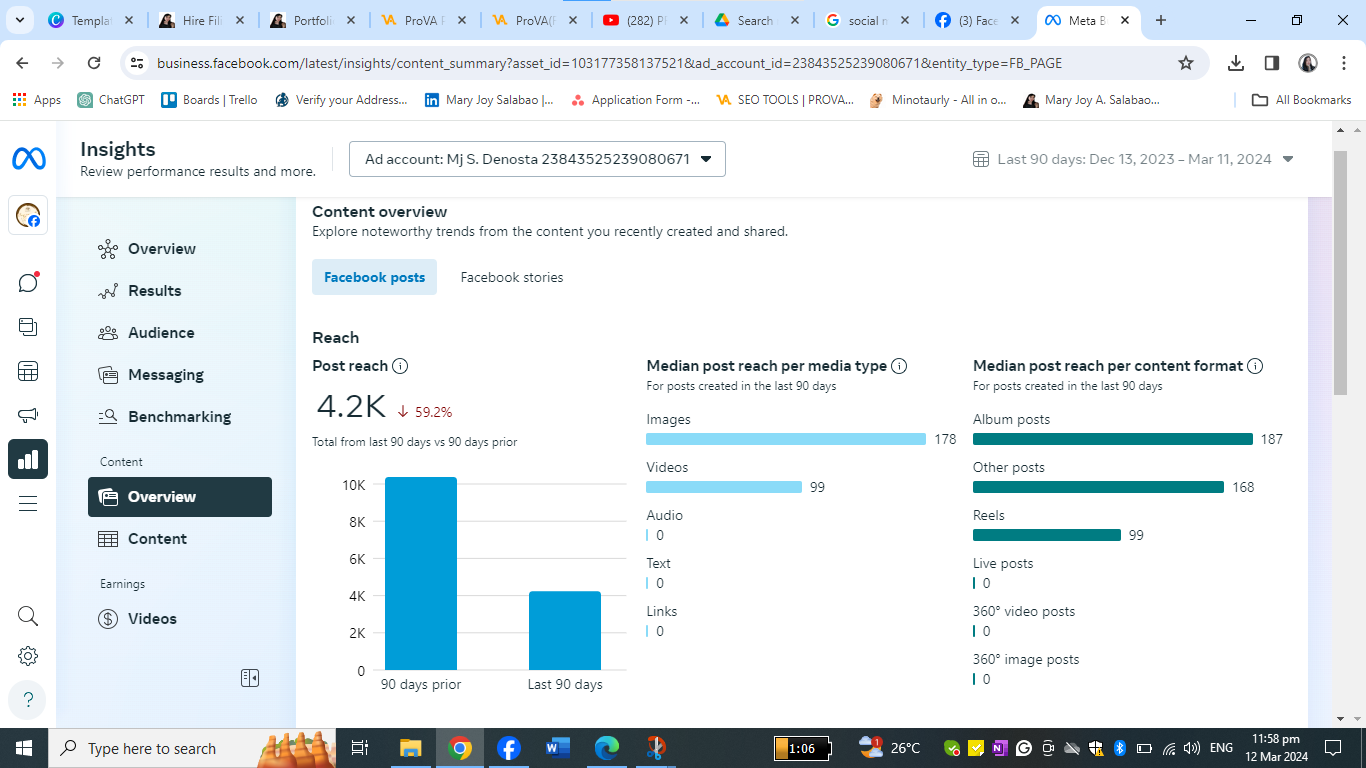Open All Bookmarks folder
1366x768 pixels.
pyautogui.click(x=1302, y=100)
